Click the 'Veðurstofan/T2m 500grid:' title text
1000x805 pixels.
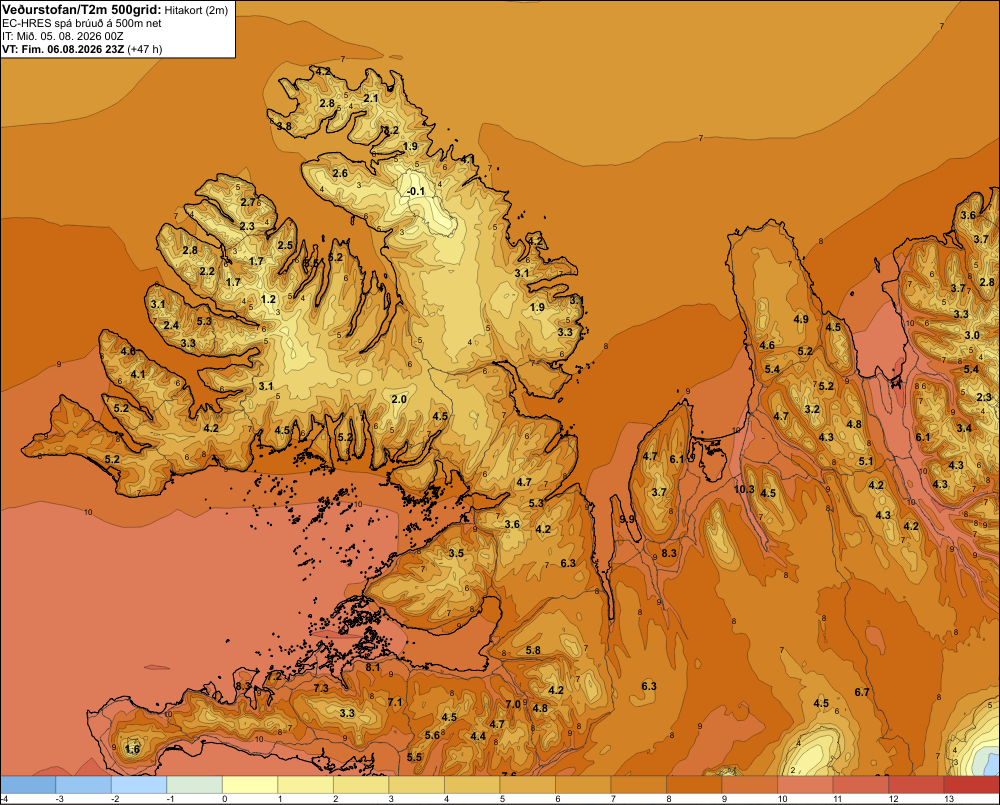pos(82,10)
